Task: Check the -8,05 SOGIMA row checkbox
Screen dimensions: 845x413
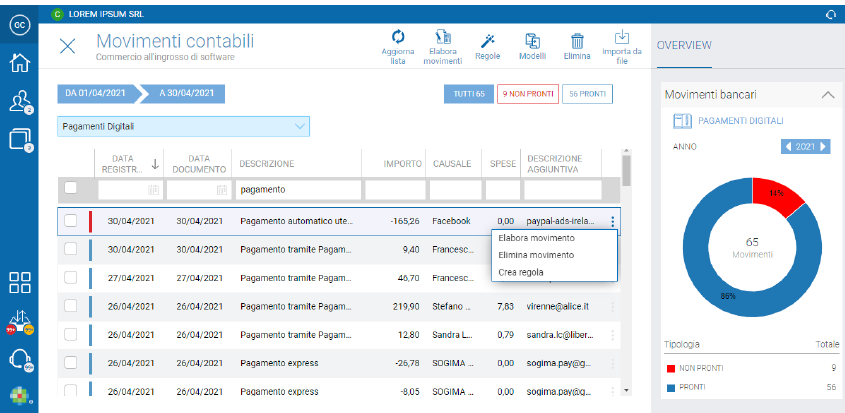Action: click(x=71, y=390)
